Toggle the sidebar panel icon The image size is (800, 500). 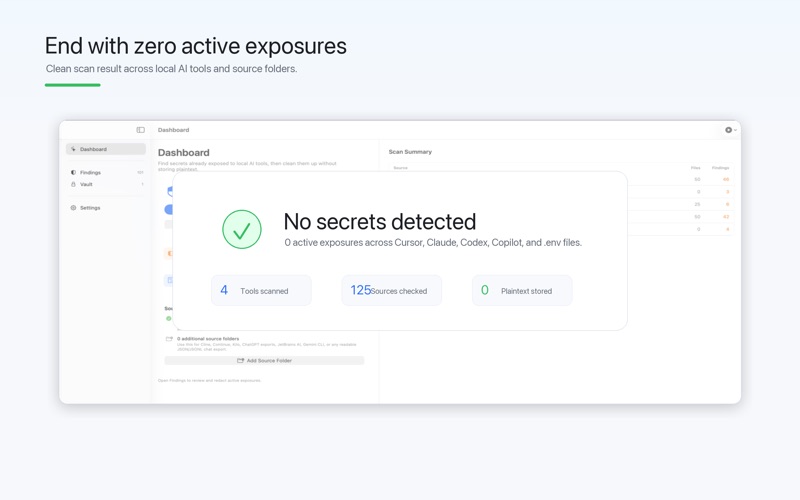pos(140,130)
